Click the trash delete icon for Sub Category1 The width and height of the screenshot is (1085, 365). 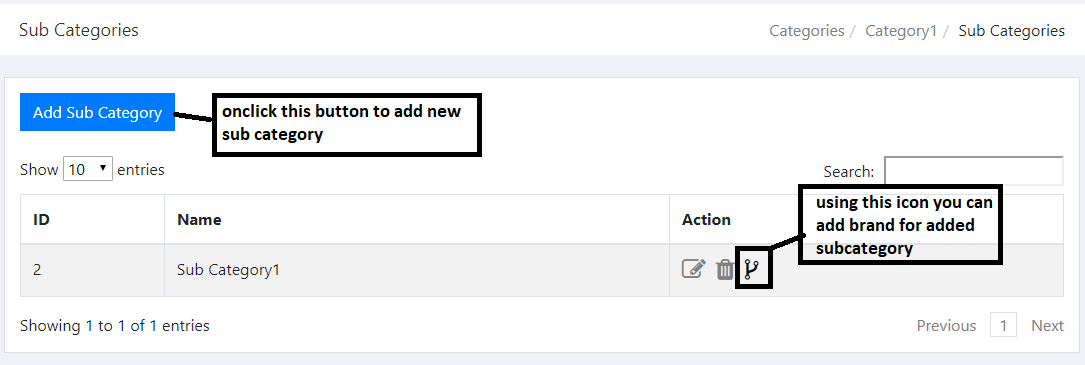(x=724, y=269)
